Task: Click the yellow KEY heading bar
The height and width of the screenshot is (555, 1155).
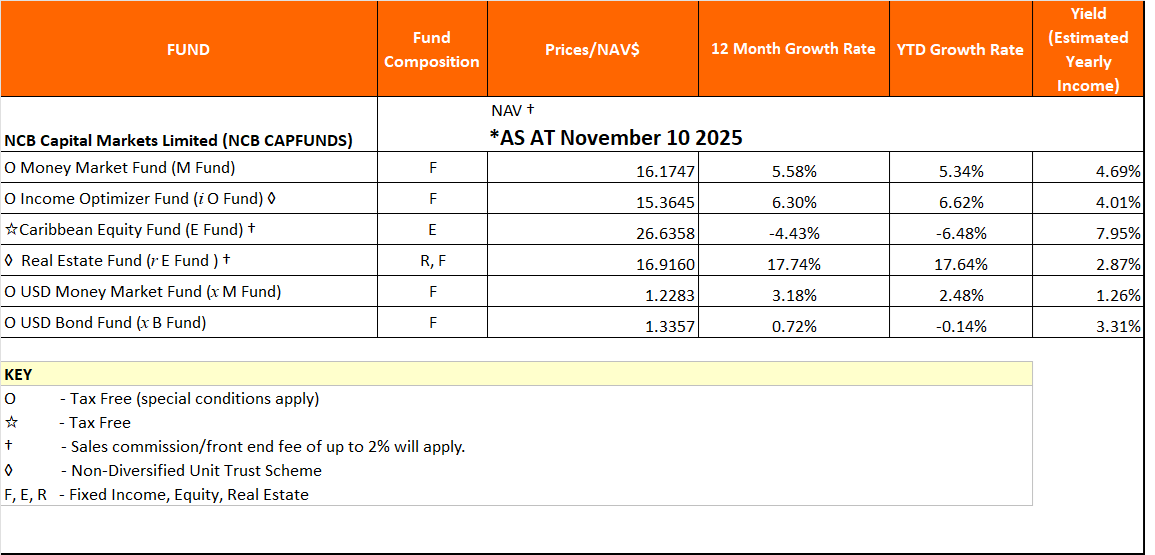Action: 516,374
